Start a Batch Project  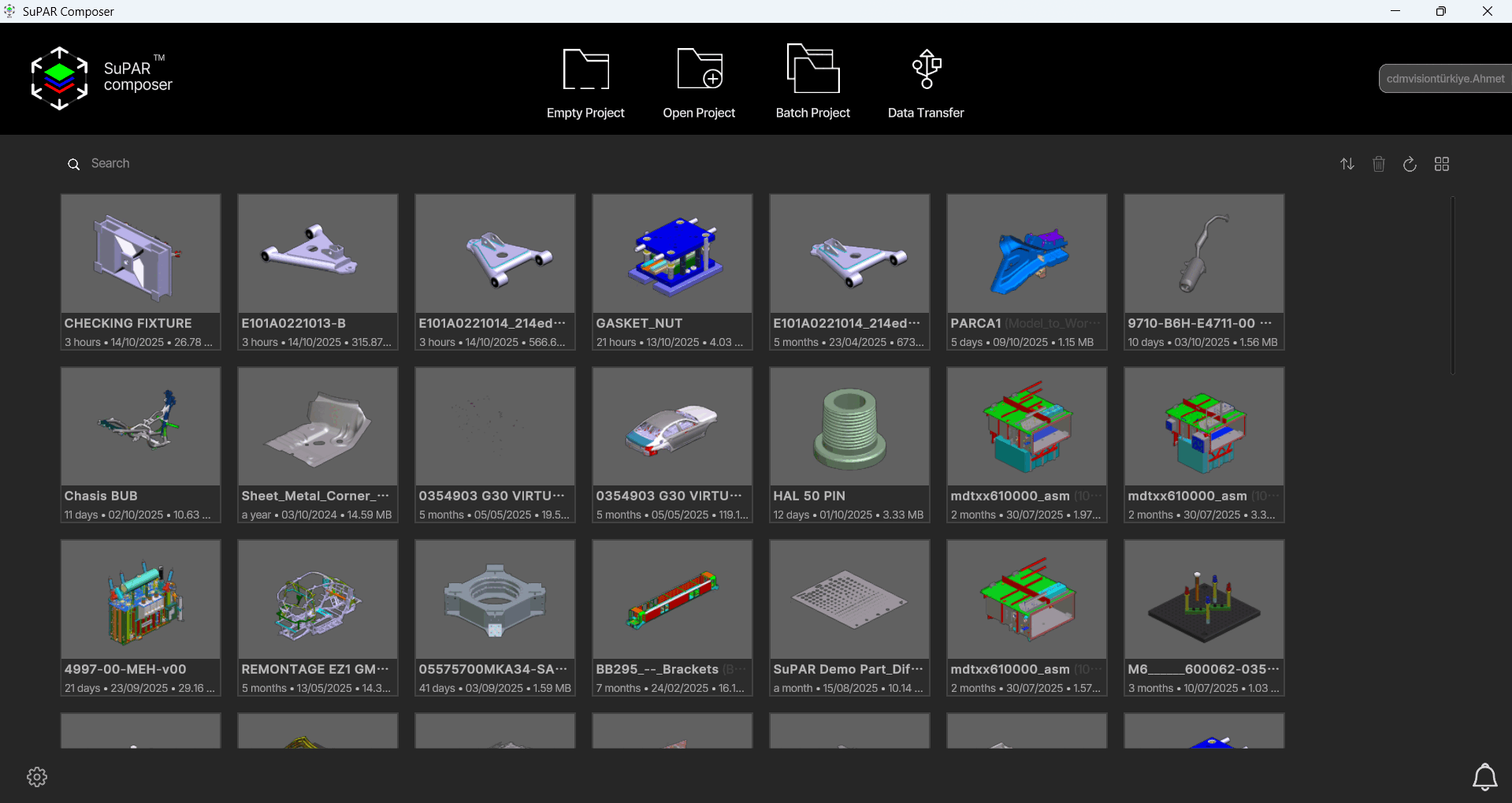[x=813, y=83]
